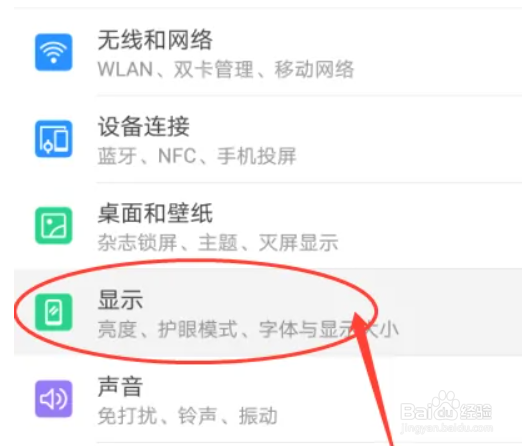The width and height of the screenshot is (522, 446).
Task: Select the 杂志锁屏、主题、灭屏显示 subtitle
Action: [218, 243]
